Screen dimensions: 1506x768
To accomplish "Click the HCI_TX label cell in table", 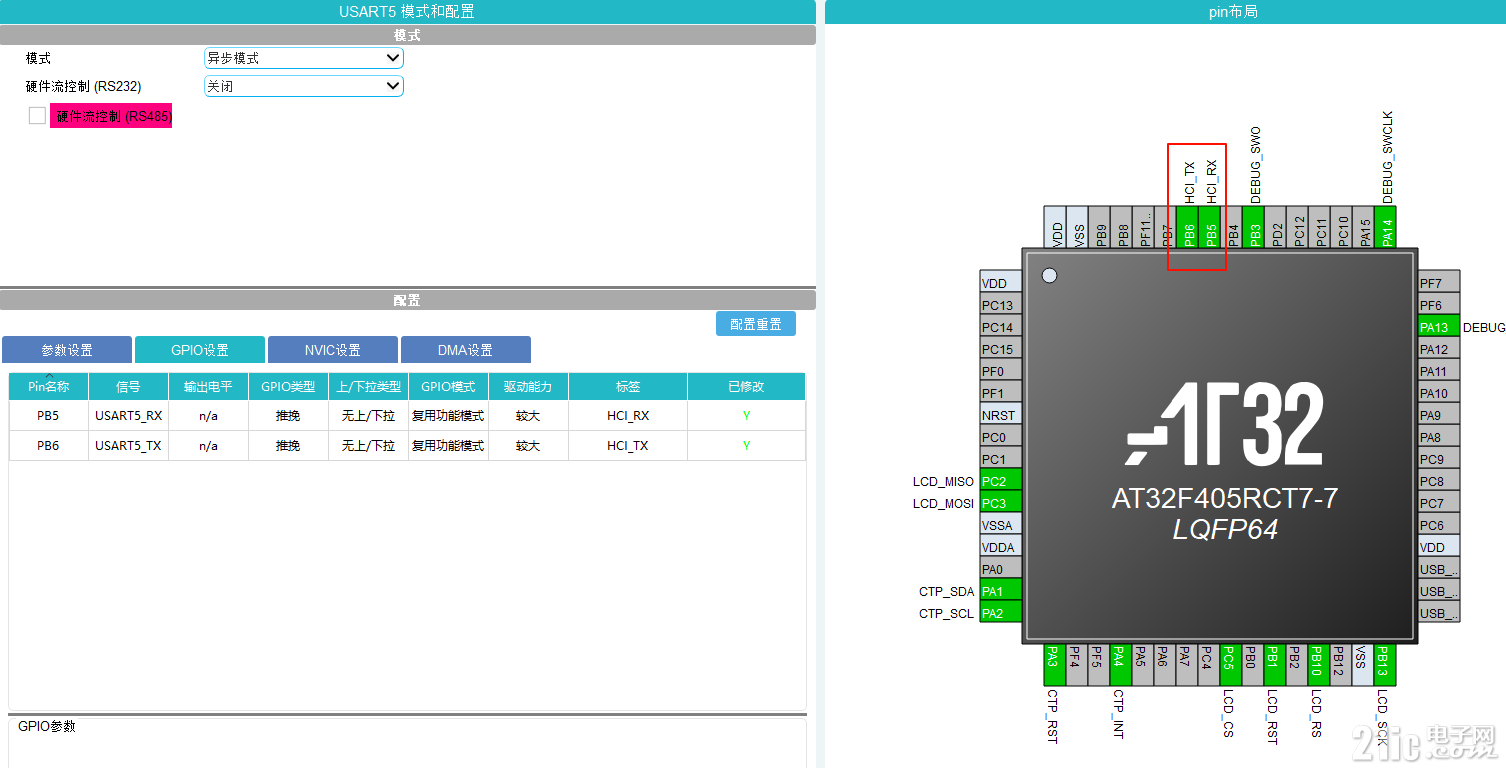I will pos(628,446).
